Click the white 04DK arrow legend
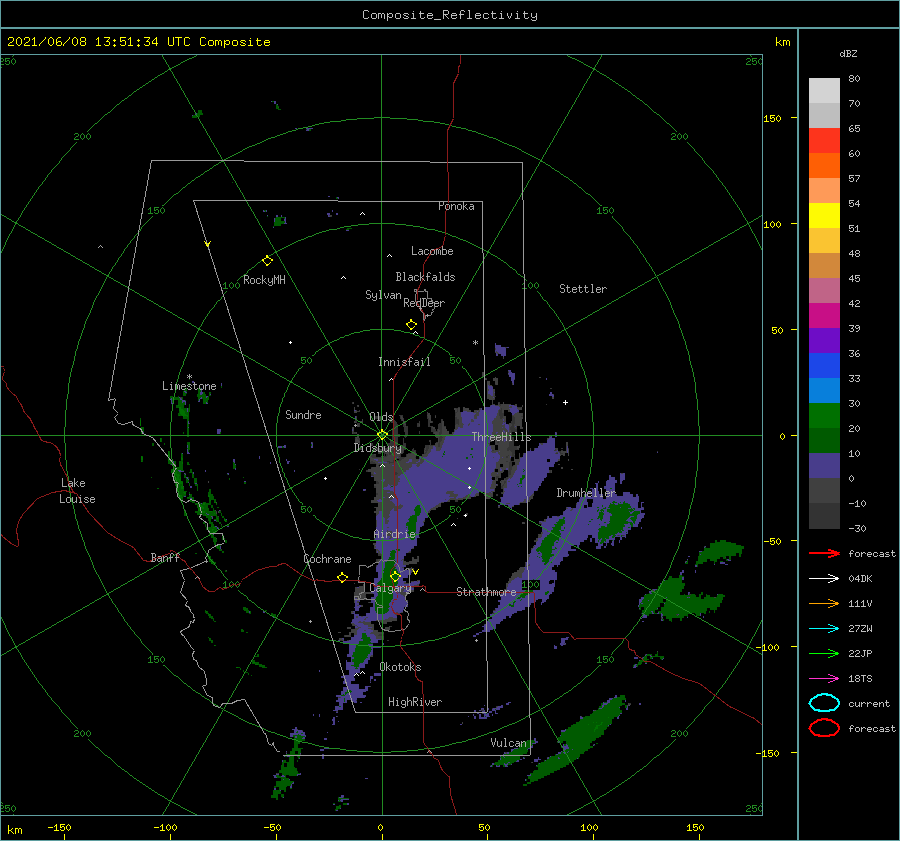 coord(824,578)
